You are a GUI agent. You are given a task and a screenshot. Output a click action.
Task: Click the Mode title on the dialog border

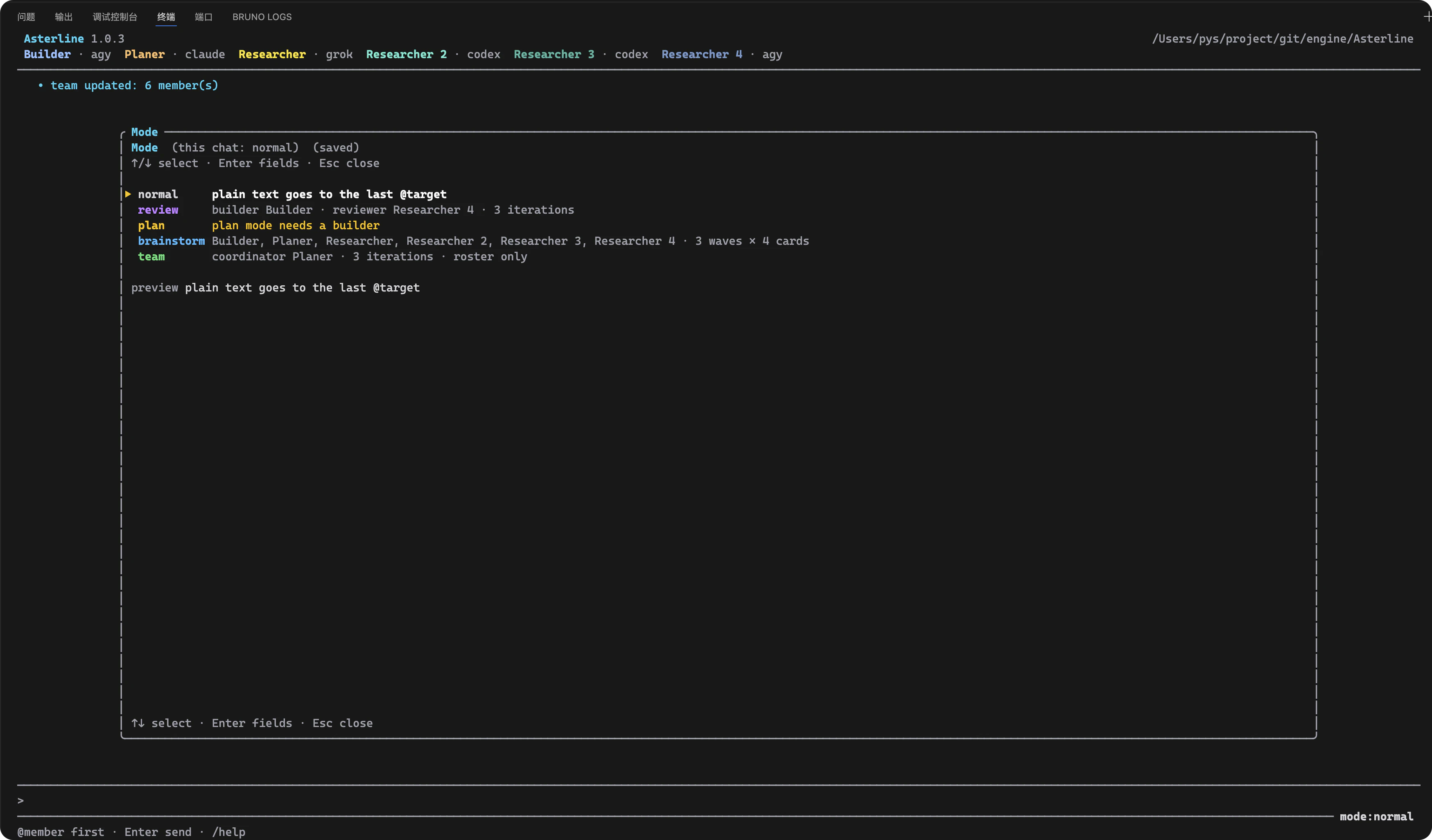click(145, 132)
